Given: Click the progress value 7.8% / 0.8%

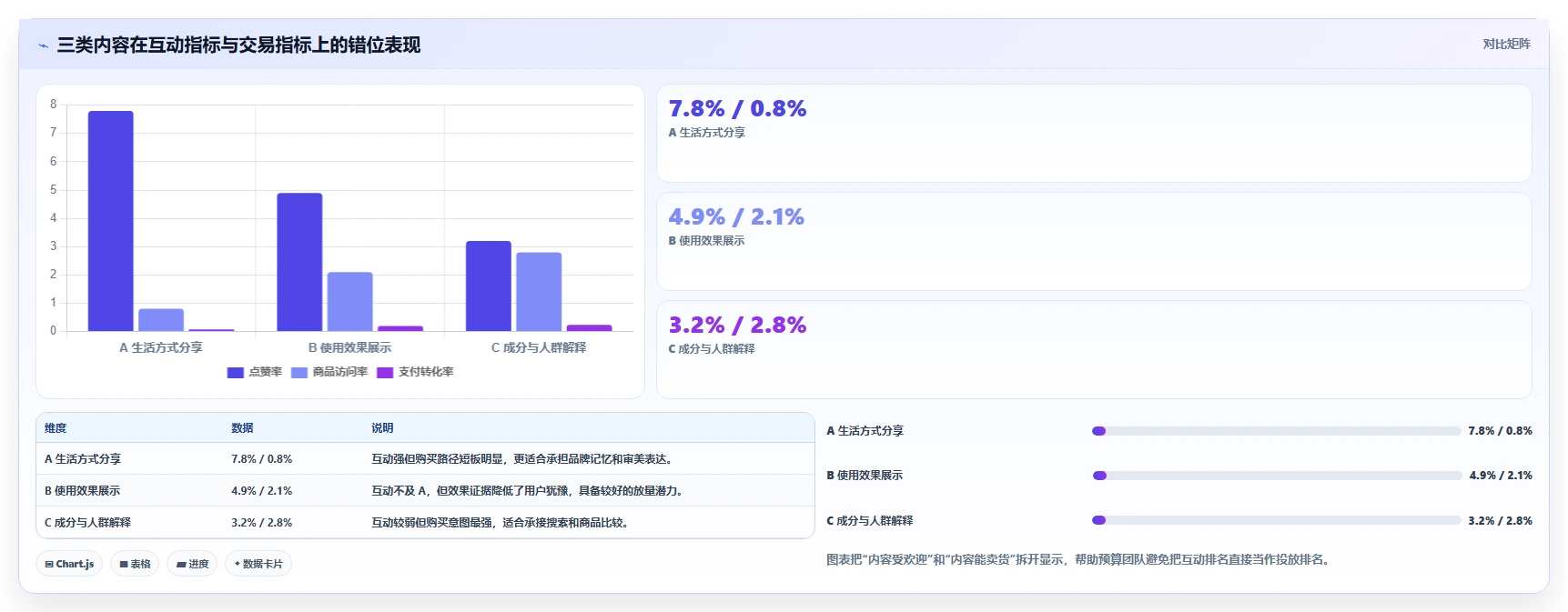Looking at the screenshot, I should click(x=1500, y=431).
